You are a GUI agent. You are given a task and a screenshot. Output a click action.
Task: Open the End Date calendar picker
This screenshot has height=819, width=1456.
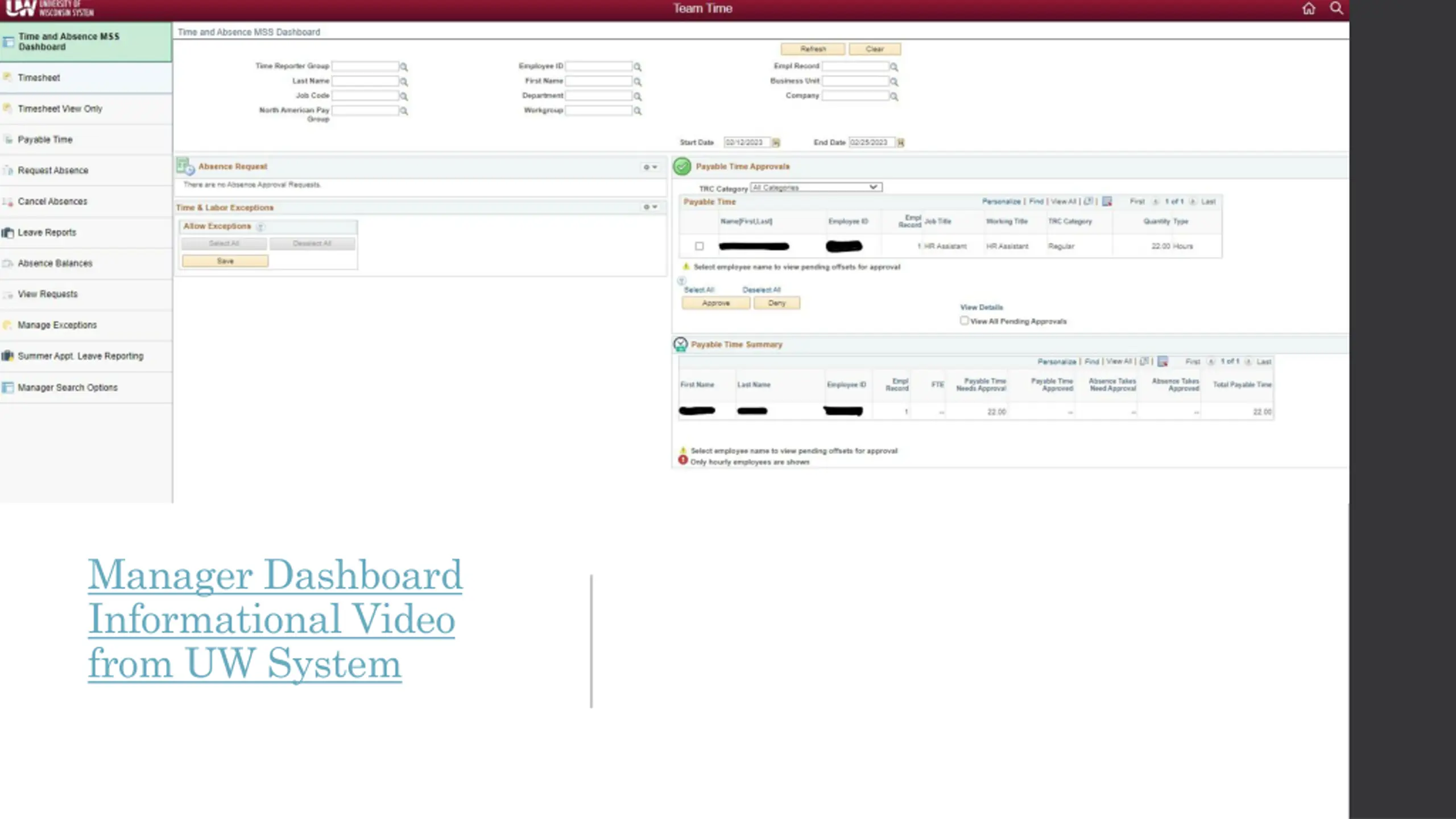tap(901, 143)
